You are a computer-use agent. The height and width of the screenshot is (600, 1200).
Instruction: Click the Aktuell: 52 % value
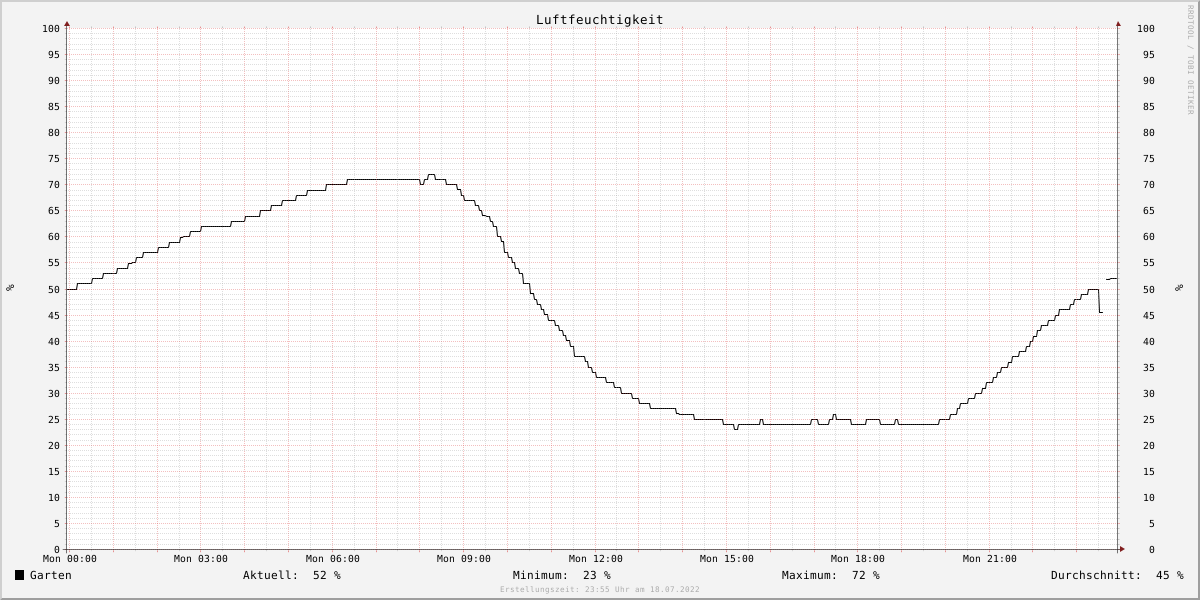click(292, 575)
